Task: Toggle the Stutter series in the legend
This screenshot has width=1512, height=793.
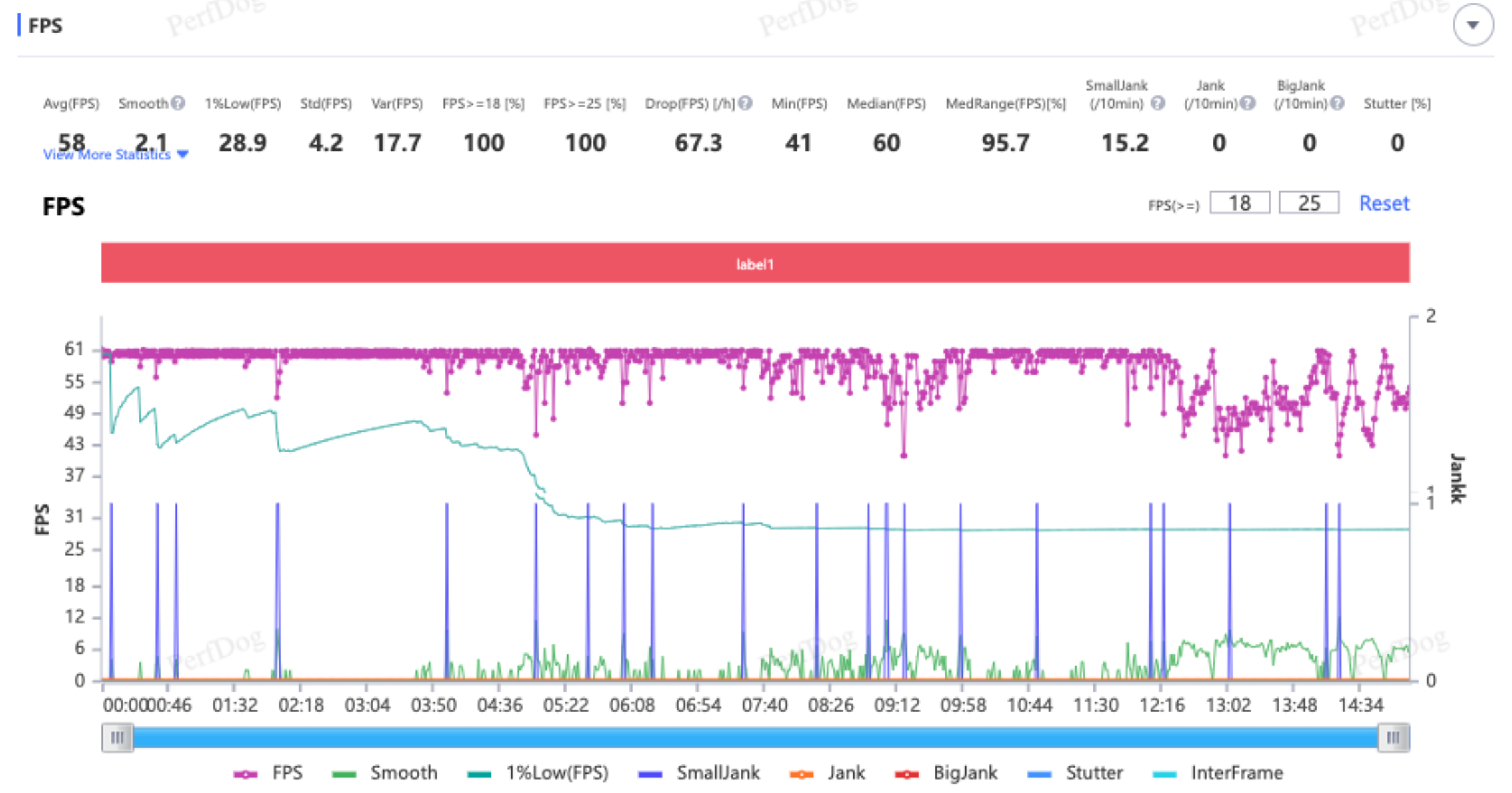Action: 1075,773
